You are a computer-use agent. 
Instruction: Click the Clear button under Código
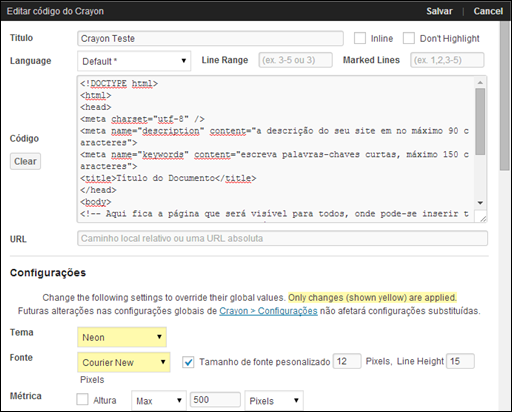click(25, 161)
